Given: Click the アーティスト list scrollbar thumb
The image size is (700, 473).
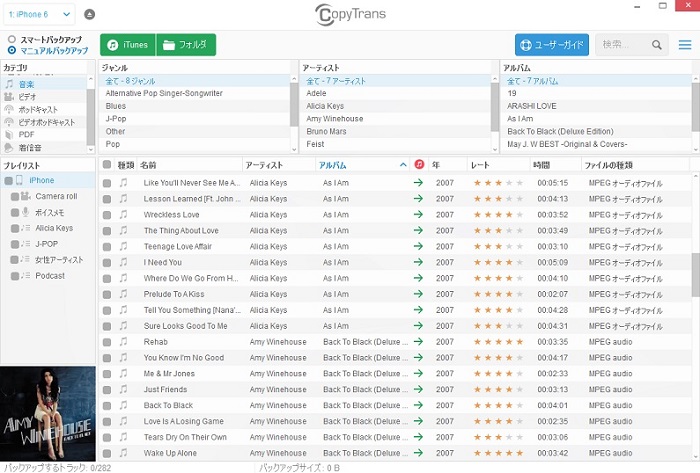Looking at the screenshot, I should [x=495, y=108].
